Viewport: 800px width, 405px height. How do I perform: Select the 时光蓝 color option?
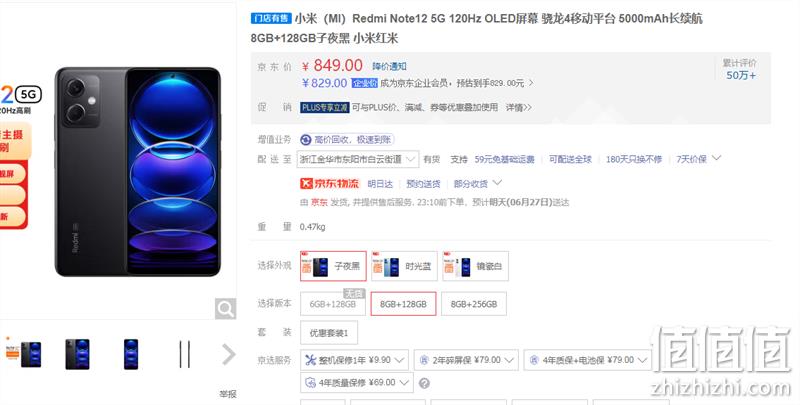coord(404,266)
